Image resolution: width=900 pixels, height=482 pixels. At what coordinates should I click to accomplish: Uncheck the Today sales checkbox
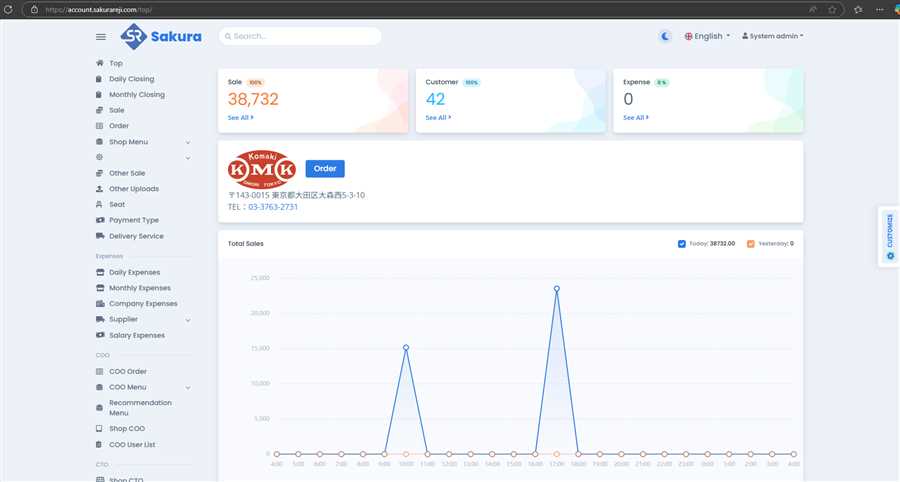(682, 243)
